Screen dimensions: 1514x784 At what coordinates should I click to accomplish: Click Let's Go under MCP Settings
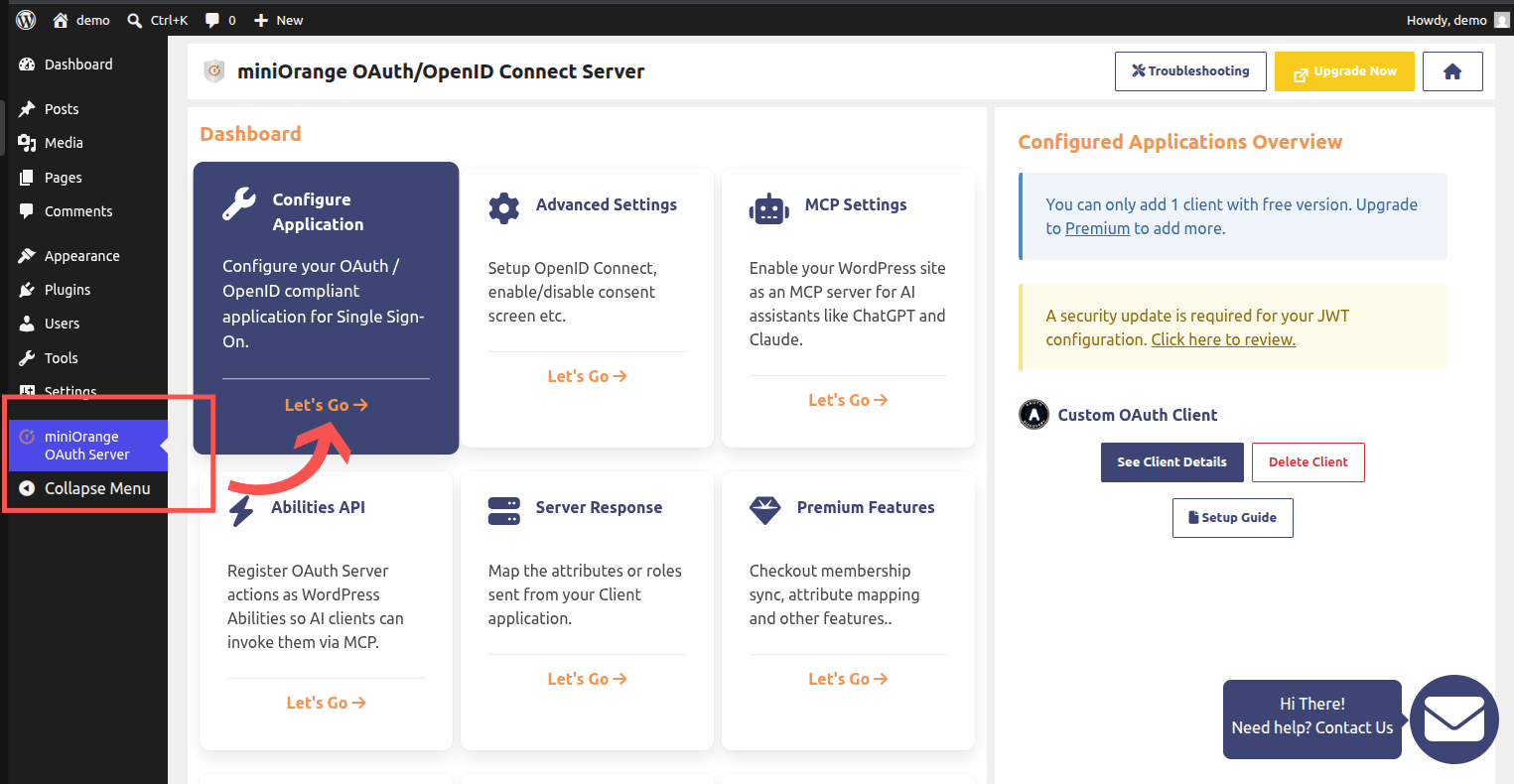848,400
